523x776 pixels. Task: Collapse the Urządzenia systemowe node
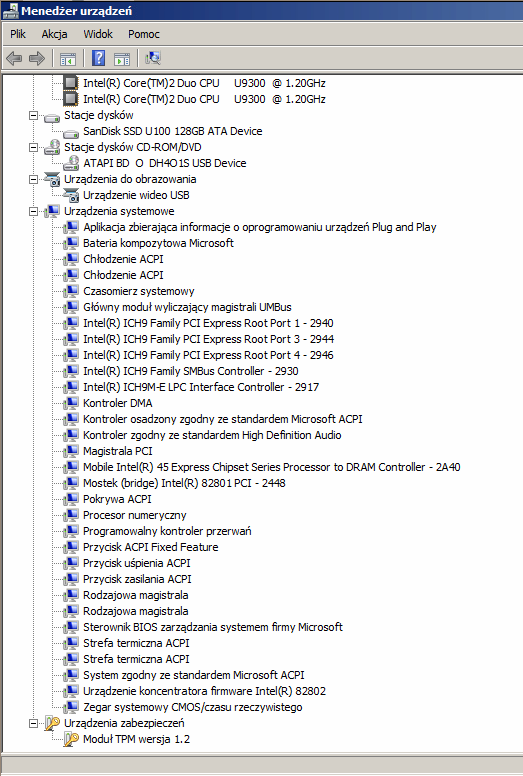pos(33,211)
